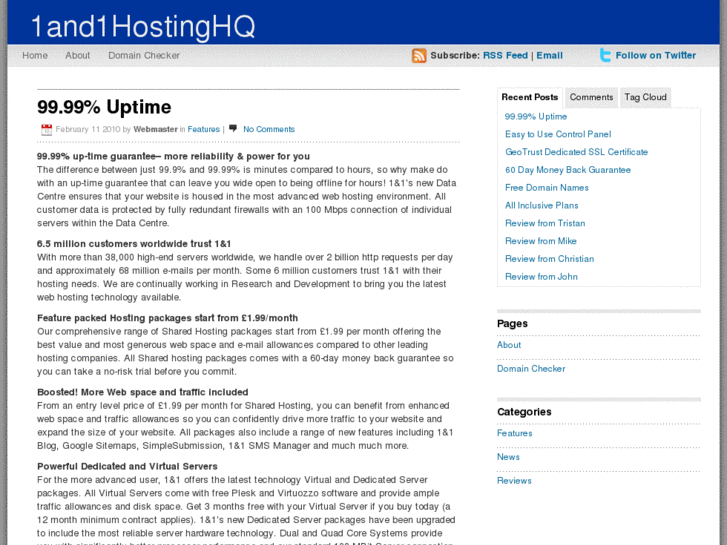This screenshot has height=545, width=727.
Task: Open the Features category in the post meta line
Action: [204, 129]
